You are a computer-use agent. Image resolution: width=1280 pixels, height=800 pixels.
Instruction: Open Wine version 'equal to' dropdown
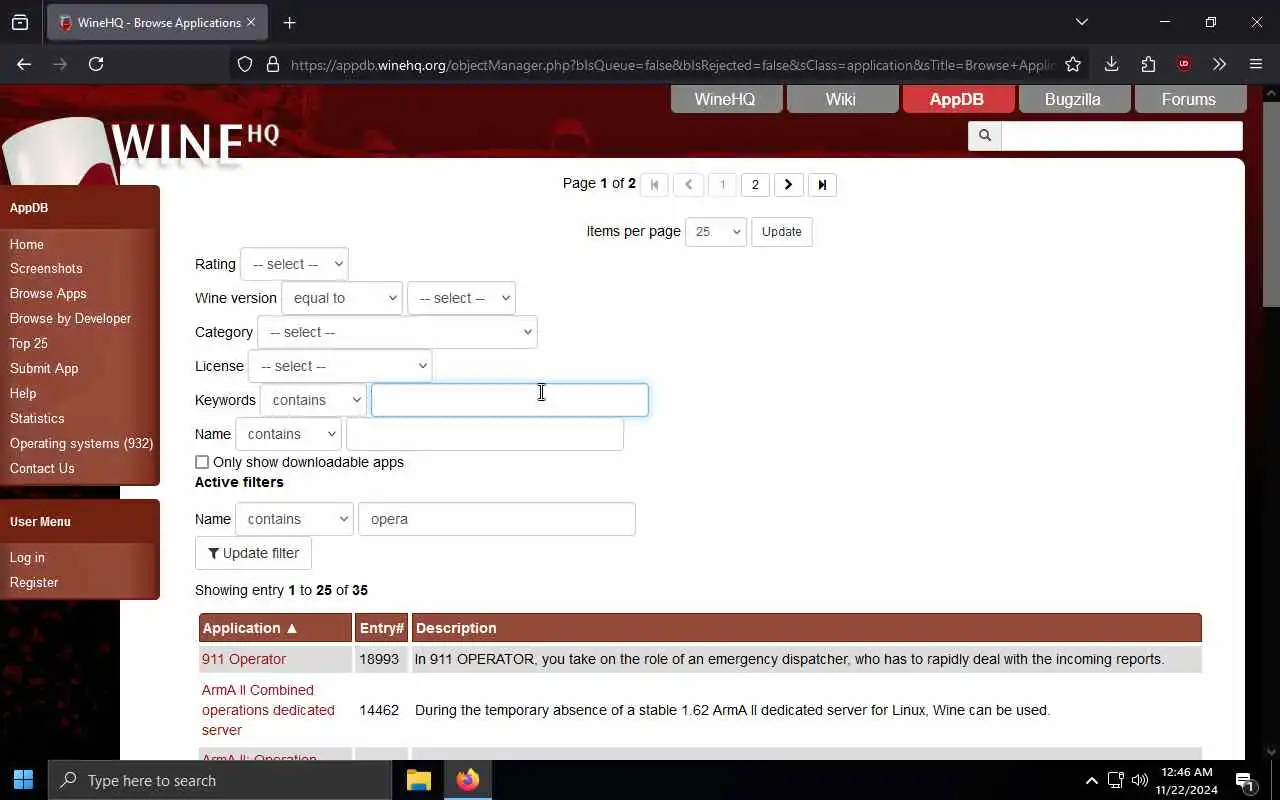(x=342, y=298)
